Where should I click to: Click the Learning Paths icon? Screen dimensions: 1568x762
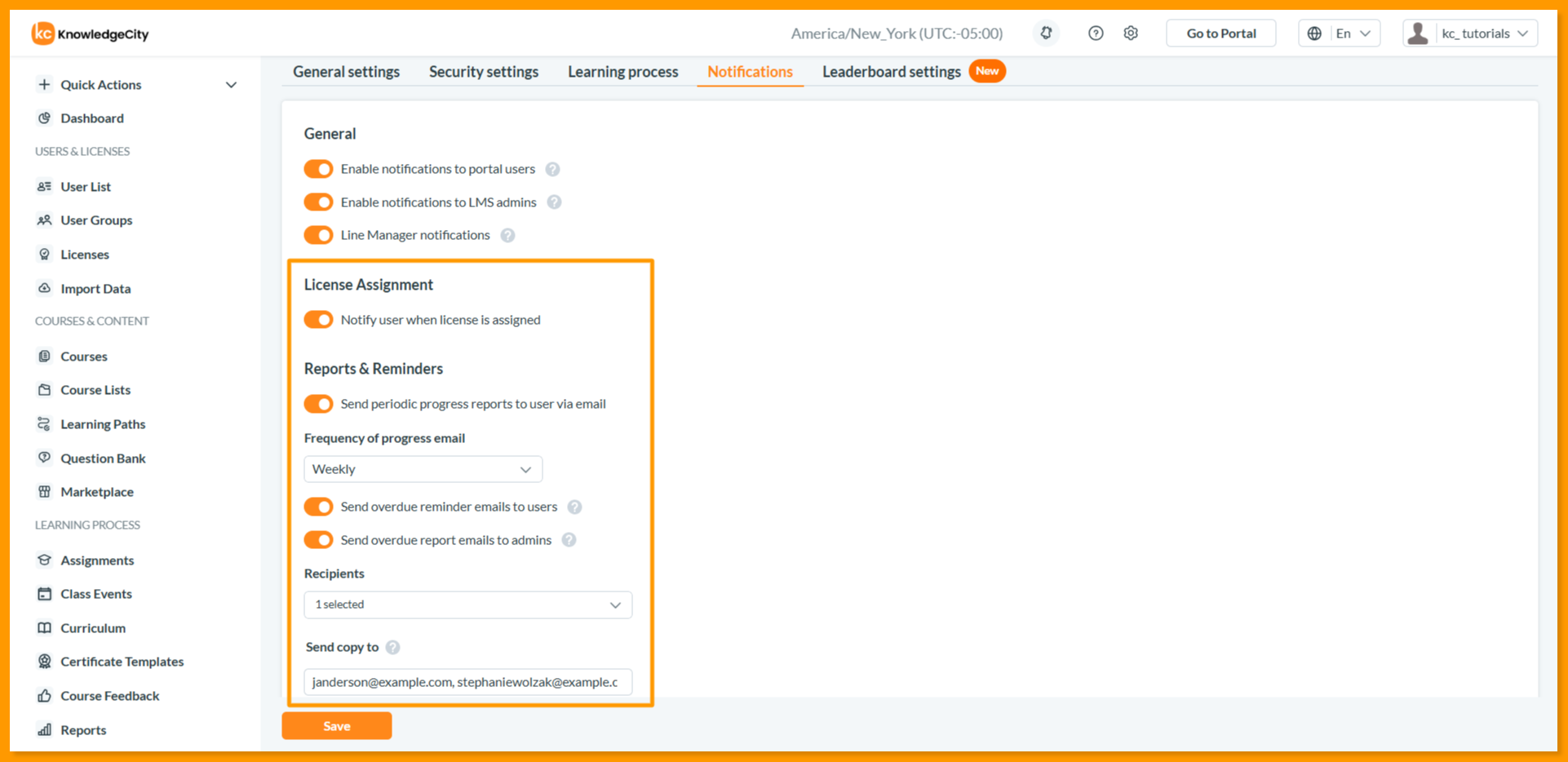pos(45,424)
